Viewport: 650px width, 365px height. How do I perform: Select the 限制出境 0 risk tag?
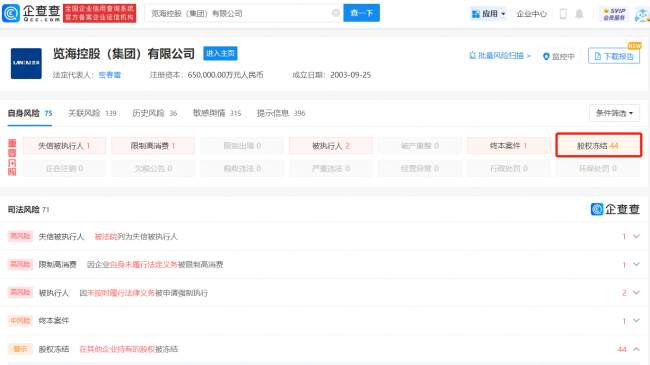pyautogui.click(x=242, y=146)
